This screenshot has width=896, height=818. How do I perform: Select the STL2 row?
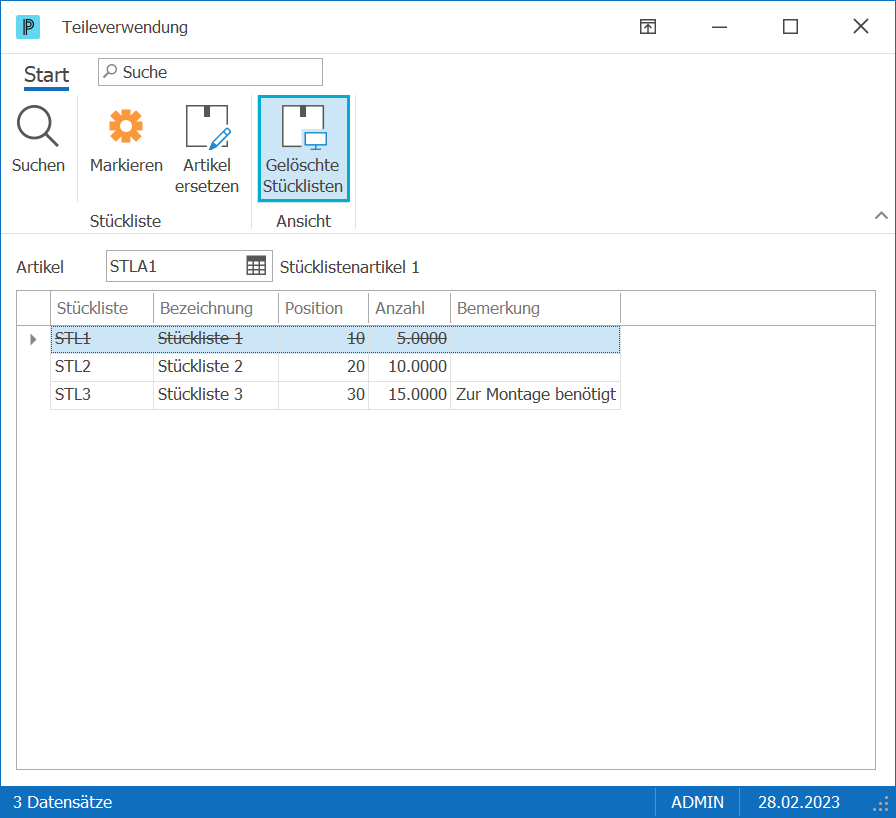point(335,367)
